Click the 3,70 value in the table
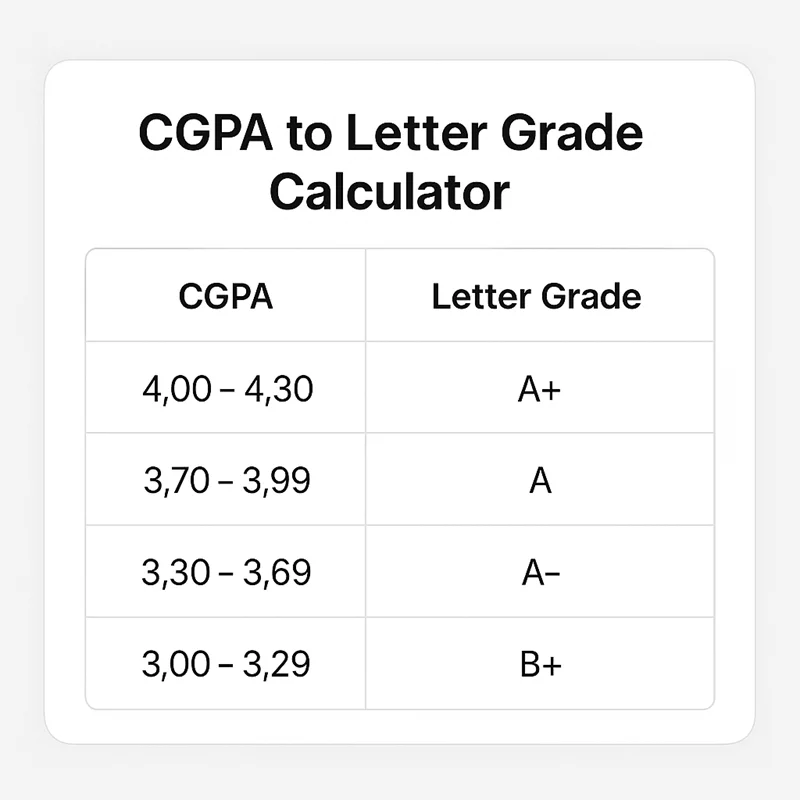Image resolution: width=800 pixels, height=800 pixels. pos(177,481)
